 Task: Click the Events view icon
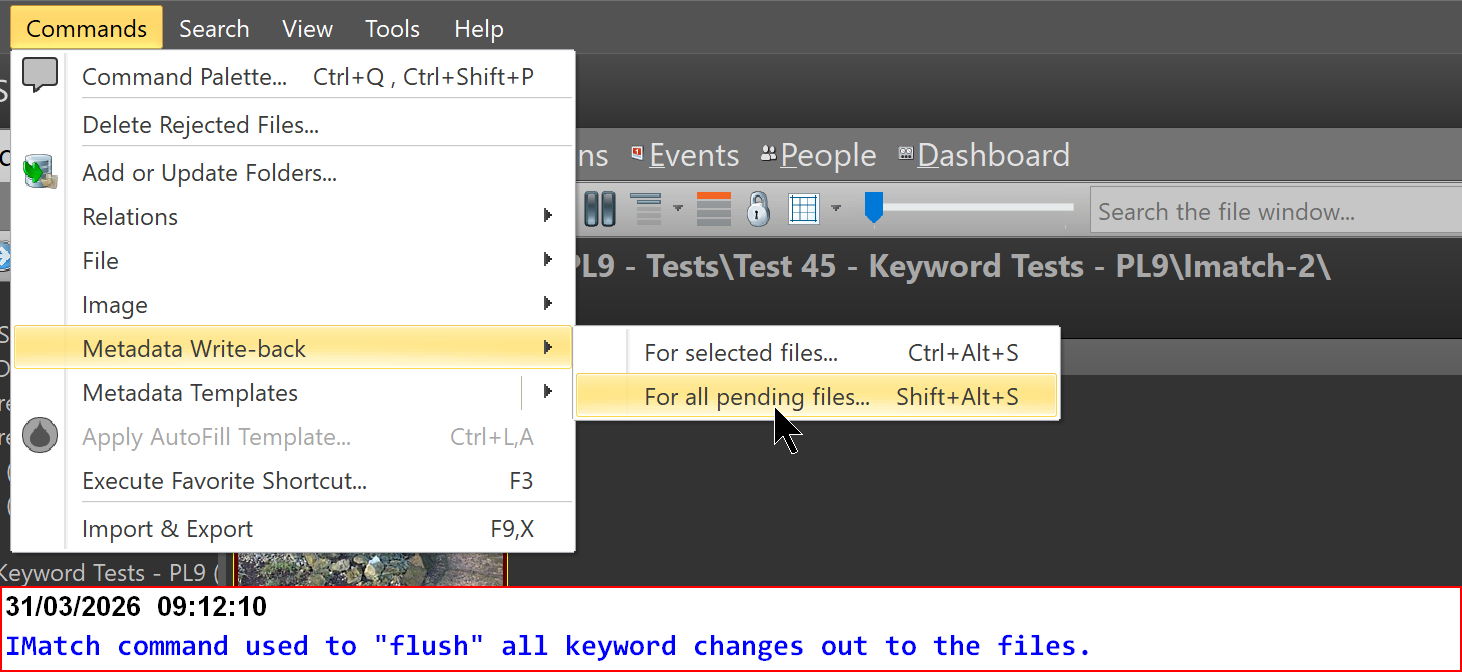pos(637,154)
